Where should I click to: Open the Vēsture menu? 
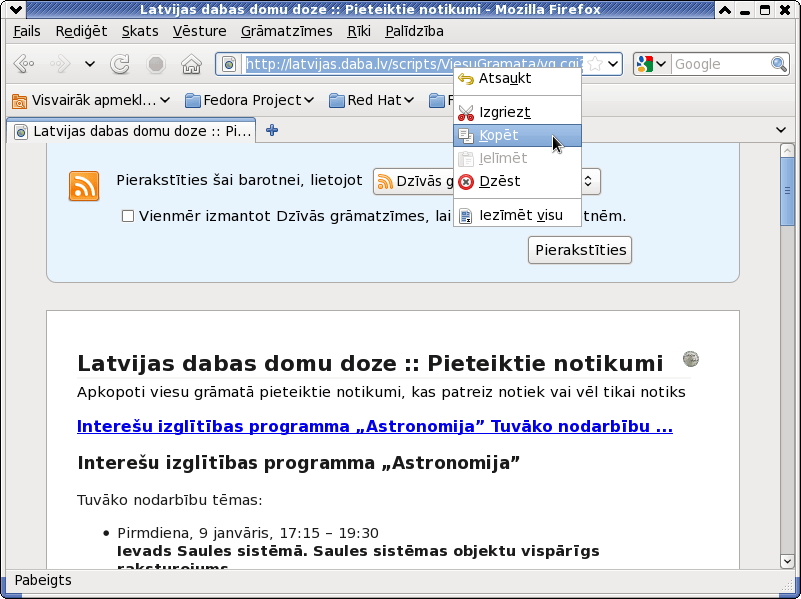(x=199, y=31)
